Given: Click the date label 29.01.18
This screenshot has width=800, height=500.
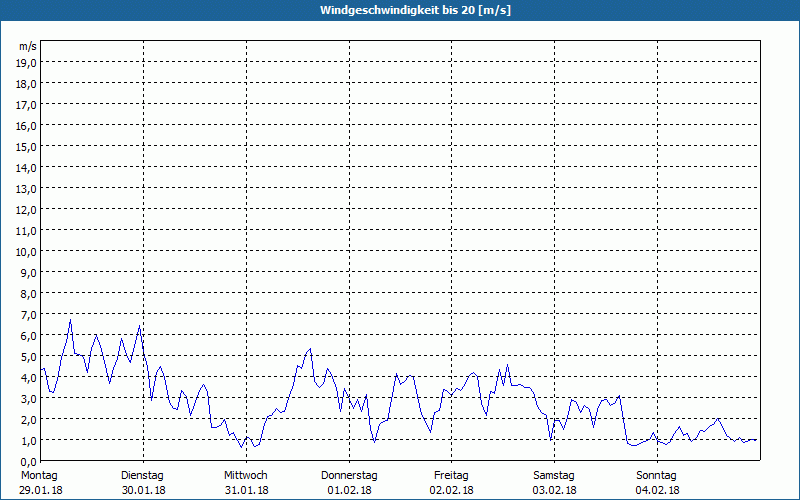Looking at the screenshot, I should coord(39,490).
